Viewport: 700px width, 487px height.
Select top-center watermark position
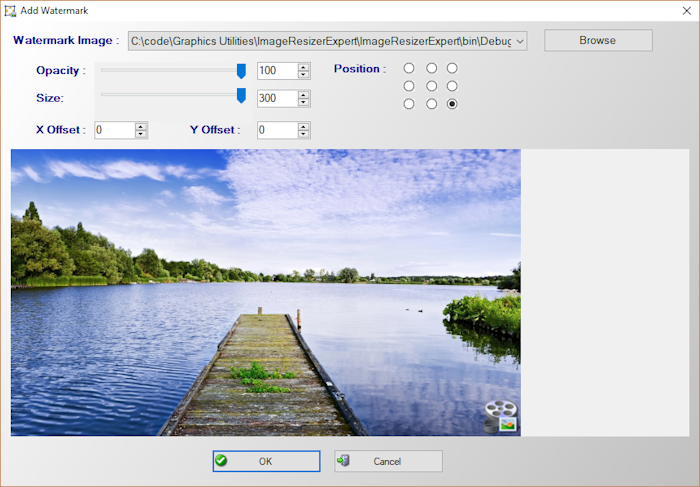click(431, 68)
